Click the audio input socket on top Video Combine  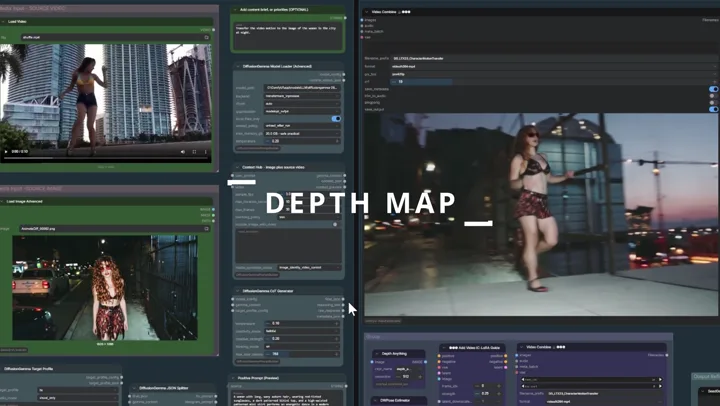pyautogui.click(x=362, y=26)
